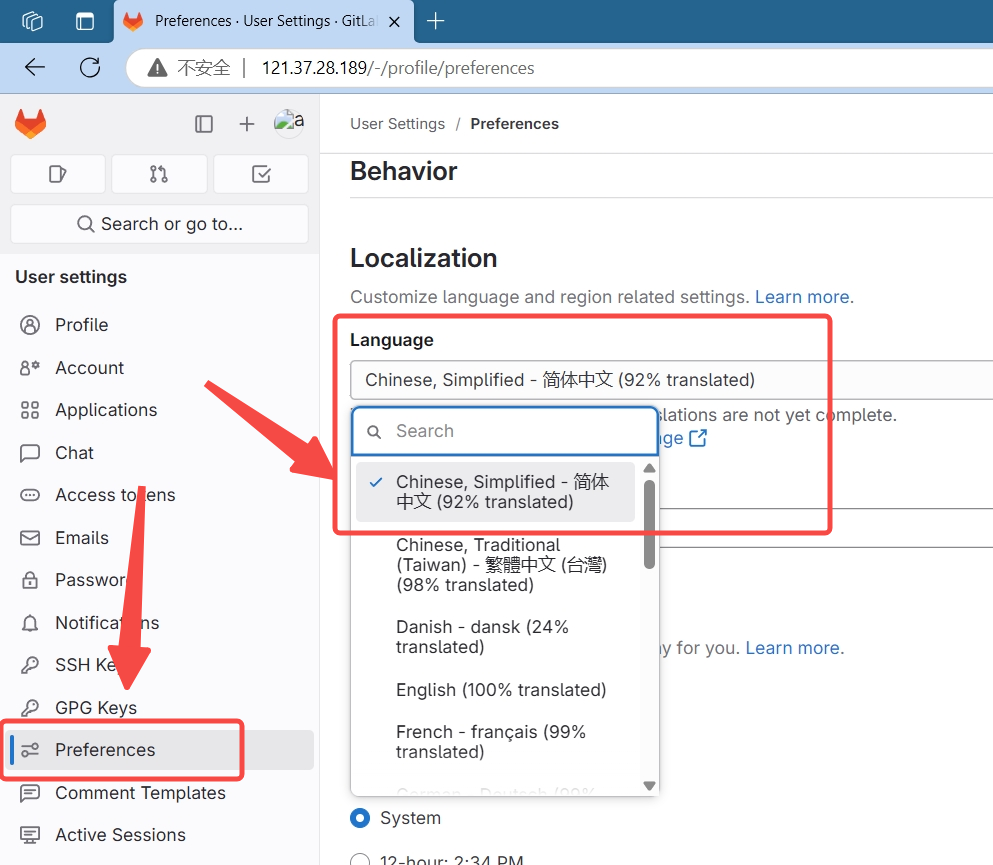
Task: Click the Chat bubble icon
Action: 30,453
